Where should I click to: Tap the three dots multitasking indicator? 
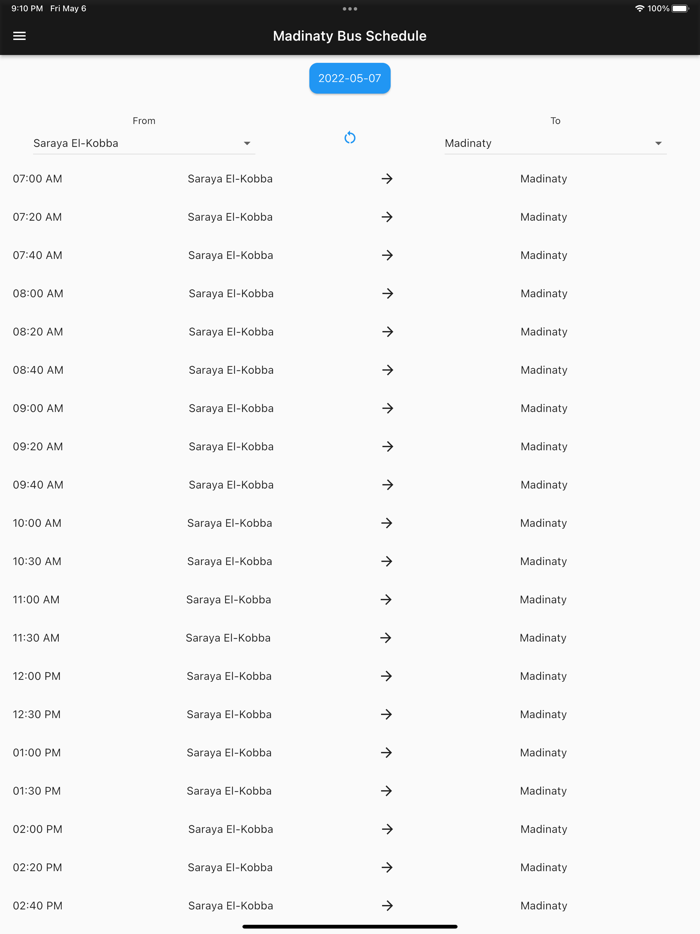350,8
